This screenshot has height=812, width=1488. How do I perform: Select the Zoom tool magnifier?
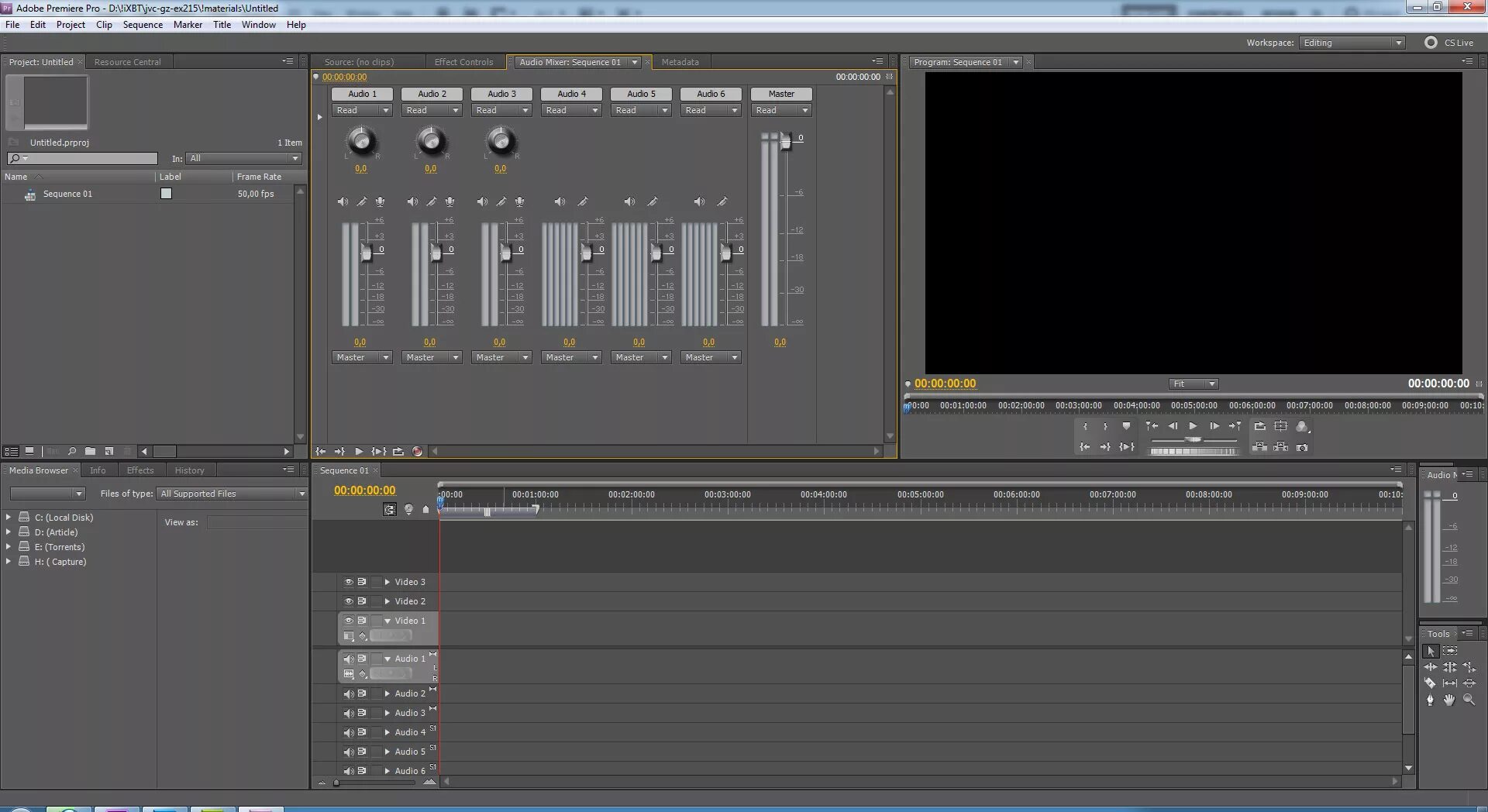tap(1469, 700)
